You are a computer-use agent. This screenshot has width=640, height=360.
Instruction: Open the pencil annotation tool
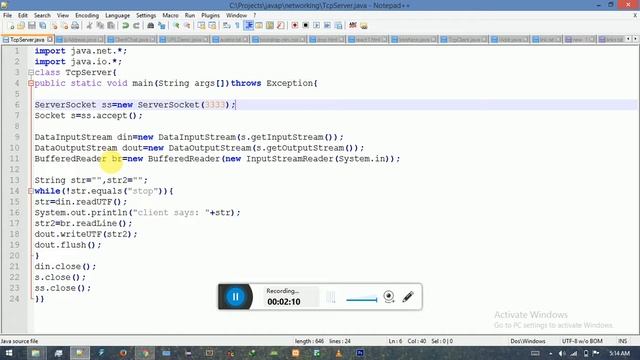408,296
